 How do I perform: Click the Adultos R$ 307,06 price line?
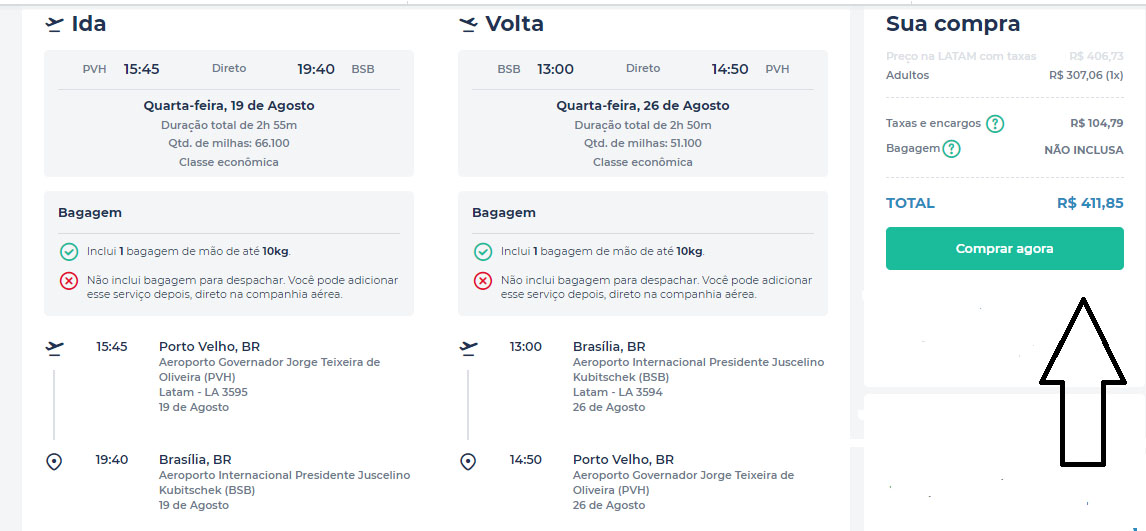(x=1085, y=75)
